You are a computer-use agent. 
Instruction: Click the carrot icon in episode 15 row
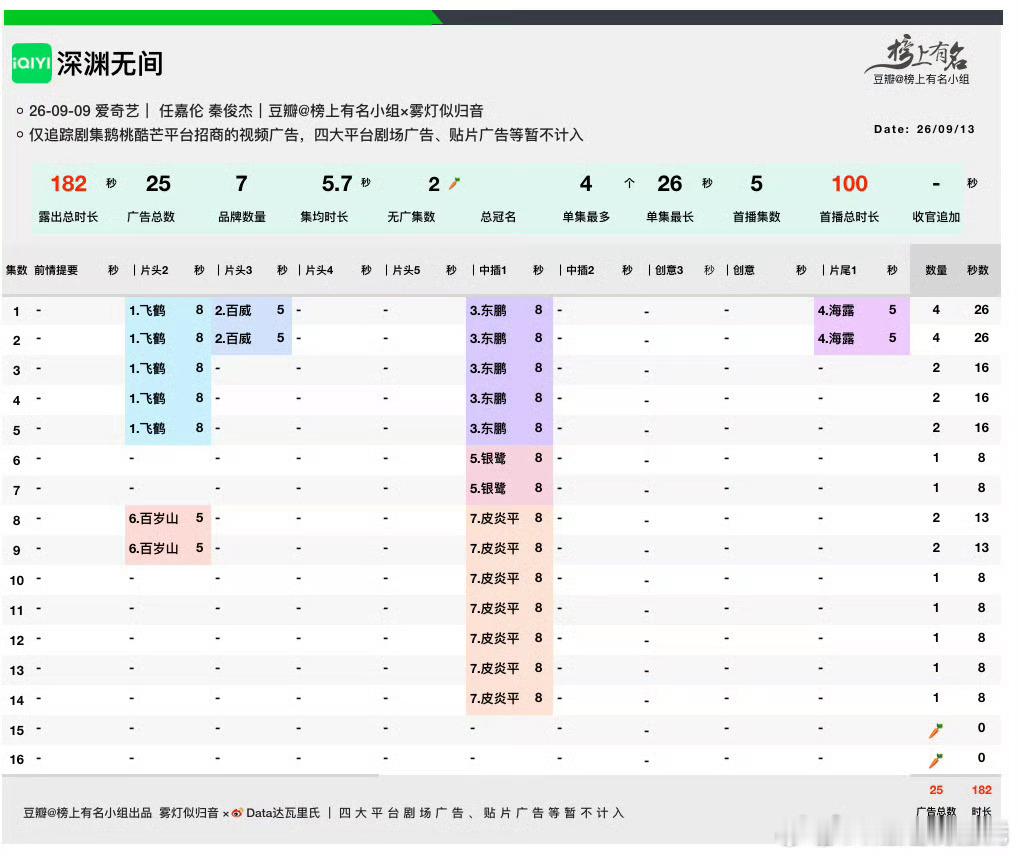tap(936, 731)
